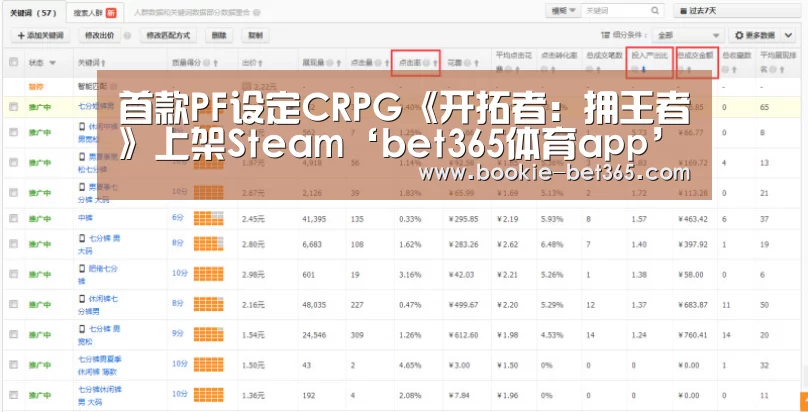
Task: Click the plus icon on 添加关键词
Action: click(21, 36)
